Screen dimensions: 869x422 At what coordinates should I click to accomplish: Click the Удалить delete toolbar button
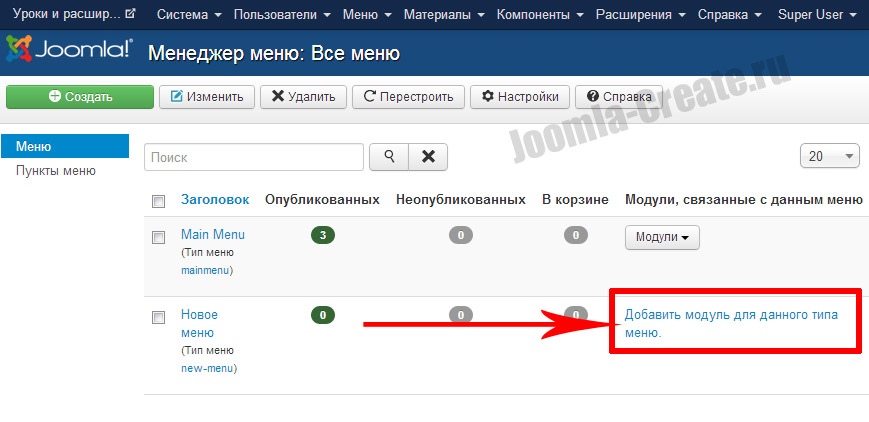pyautogui.click(x=304, y=97)
